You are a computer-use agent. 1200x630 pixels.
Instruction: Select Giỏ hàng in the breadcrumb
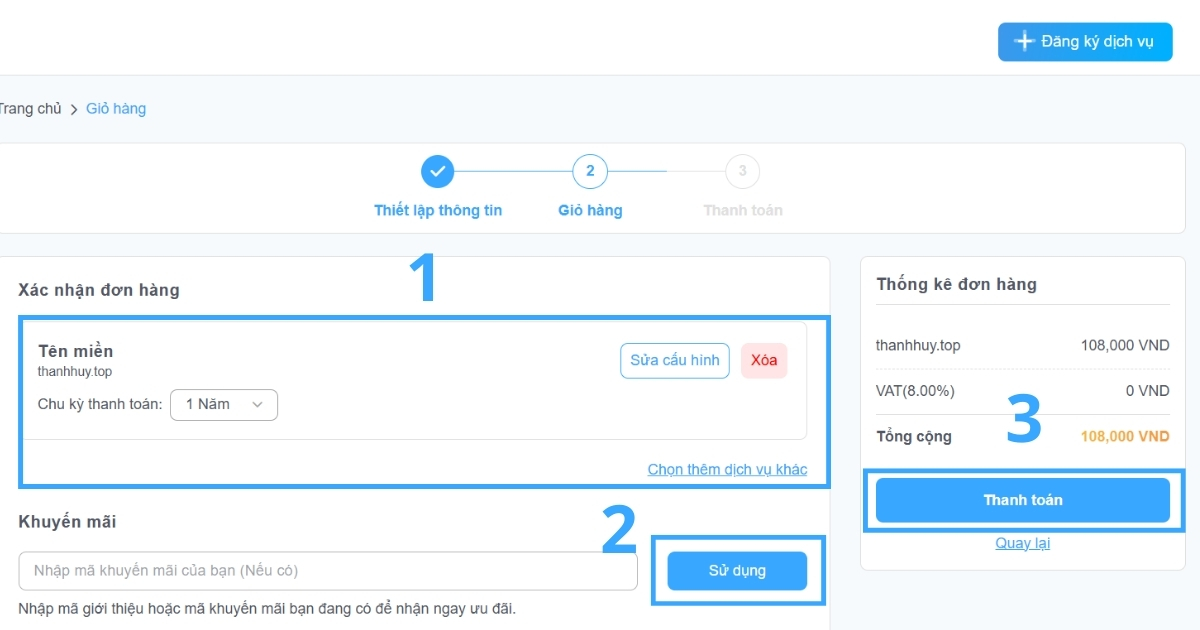point(116,109)
